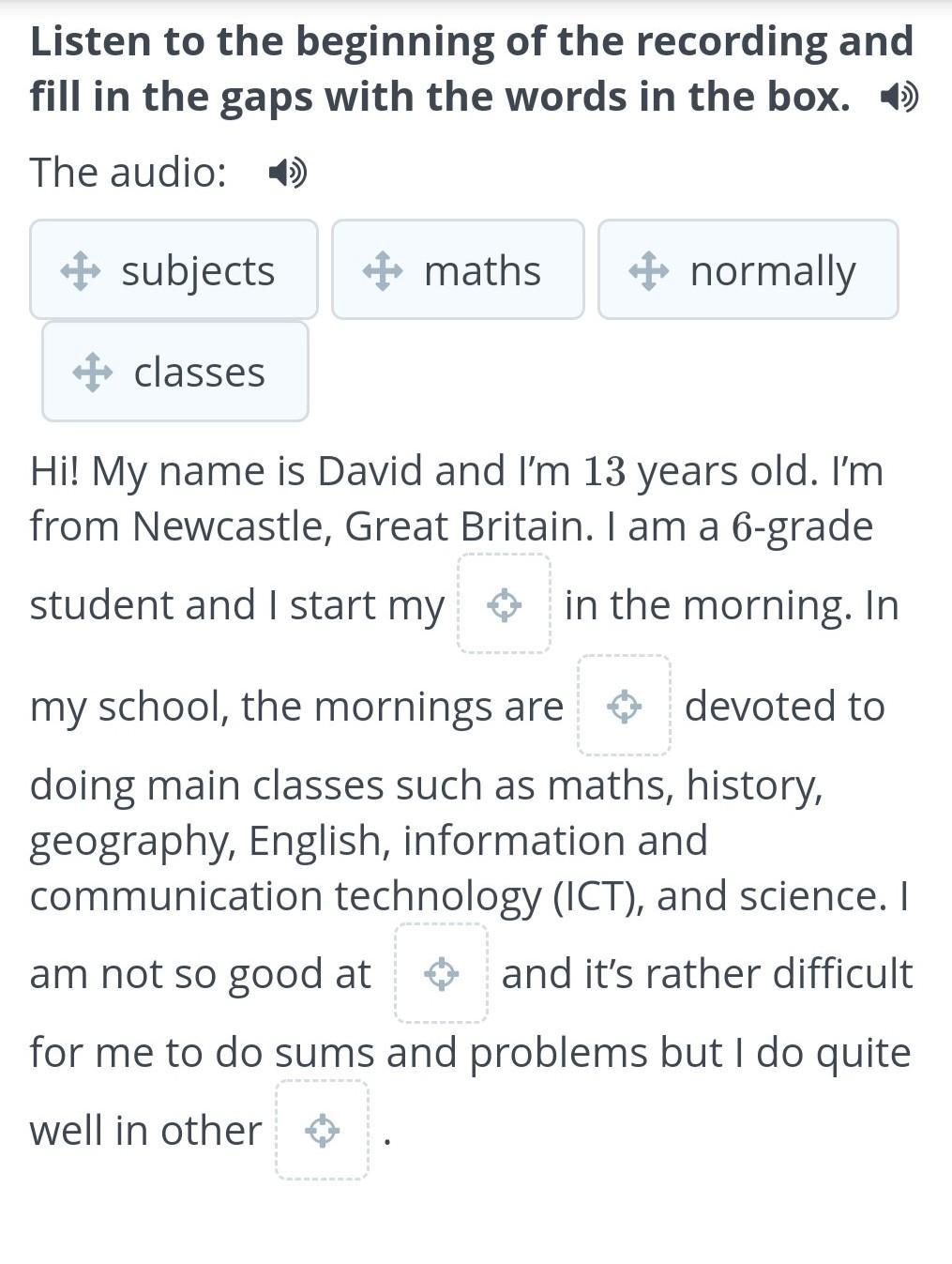952x1264 pixels.
Task: Select the "subjects" word tile
Action: [x=174, y=270]
